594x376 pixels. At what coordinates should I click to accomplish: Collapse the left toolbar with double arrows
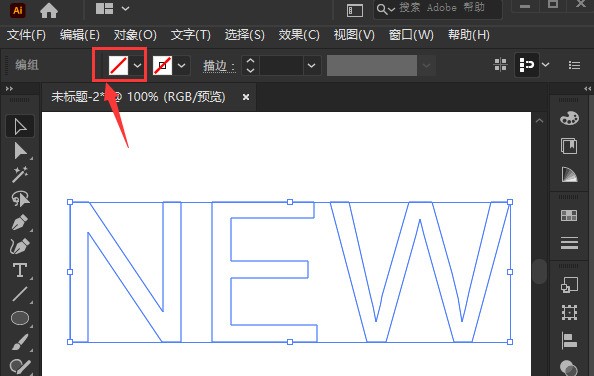point(9,89)
